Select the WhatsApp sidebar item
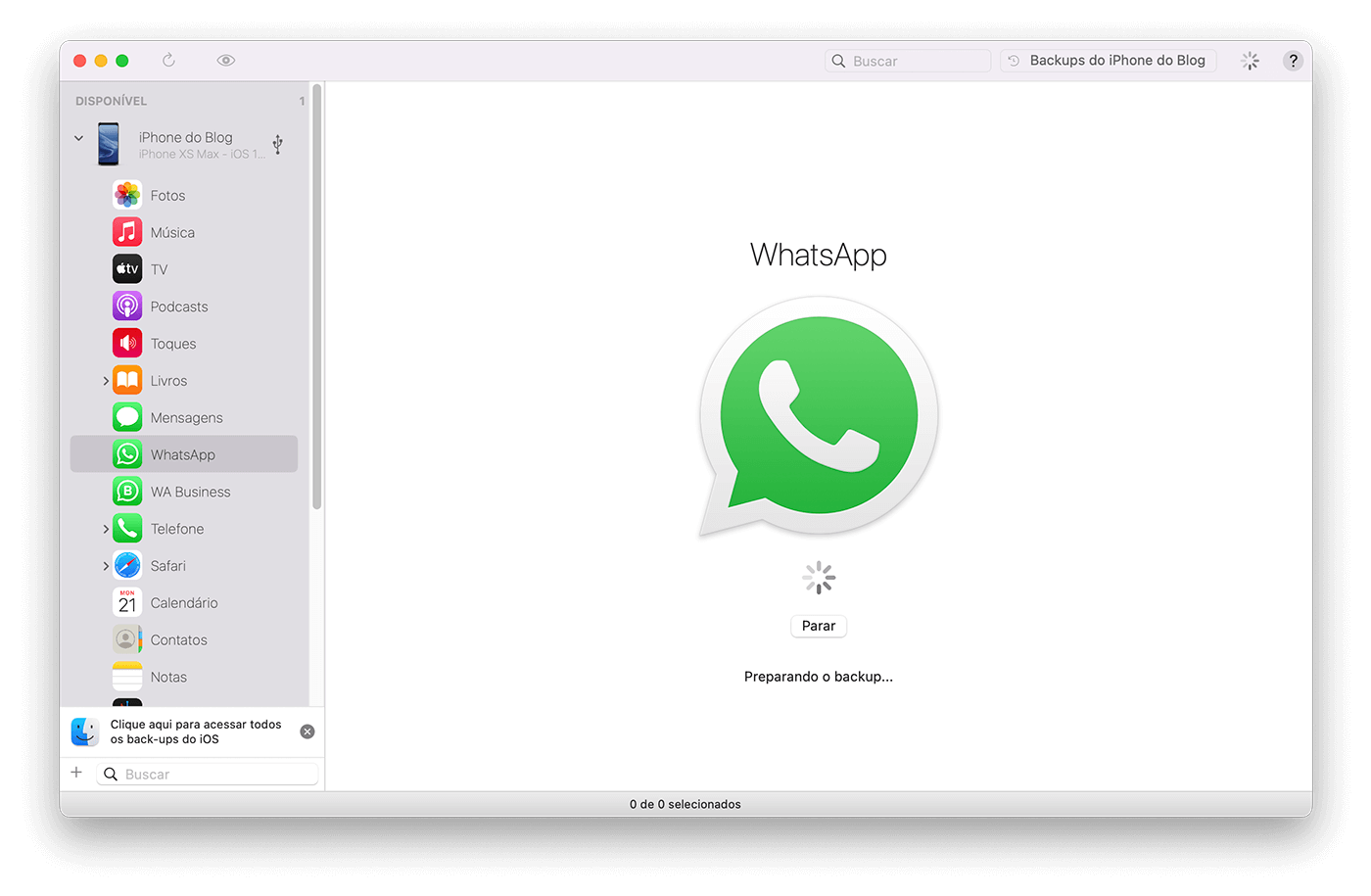The height and width of the screenshot is (896, 1371). (x=184, y=454)
